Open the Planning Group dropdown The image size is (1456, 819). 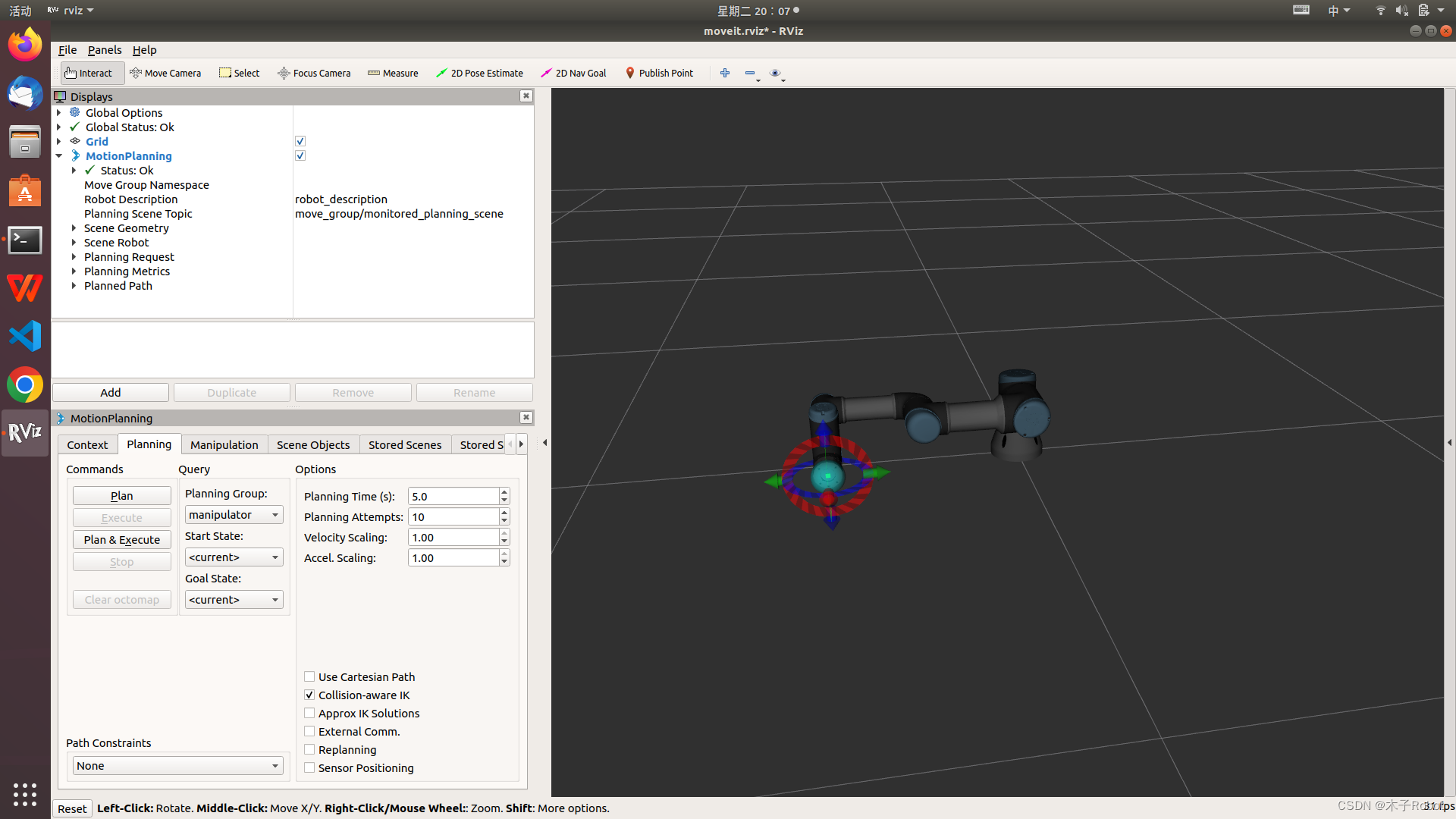tap(234, 515)
